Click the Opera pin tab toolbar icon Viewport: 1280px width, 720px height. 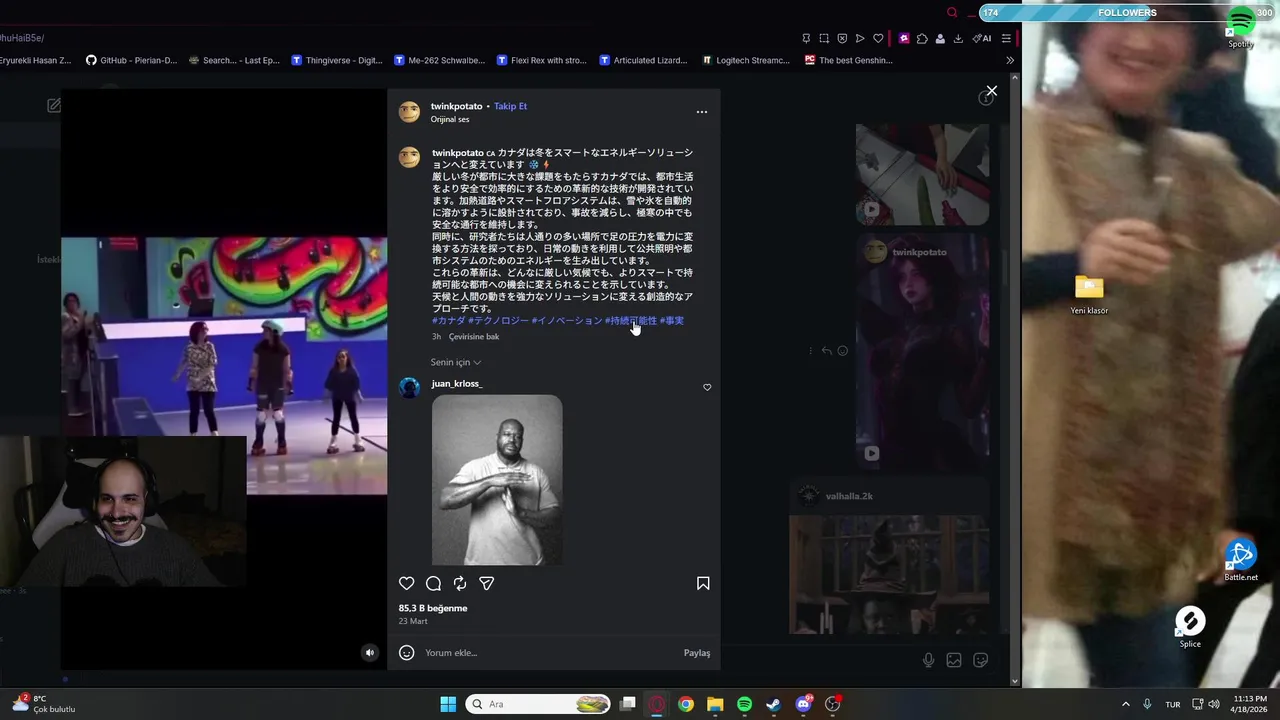806,38
